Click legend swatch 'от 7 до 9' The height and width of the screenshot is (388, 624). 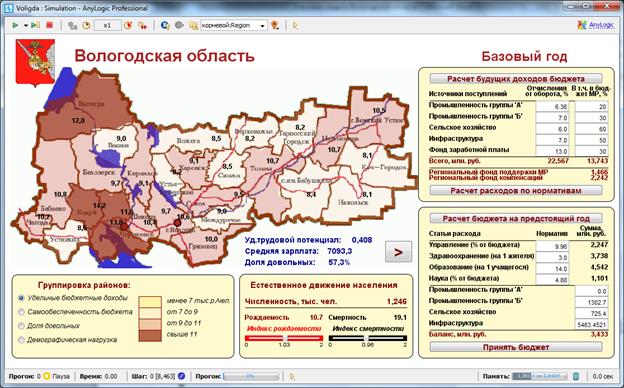pyautogui.click(x=150, y=312)
